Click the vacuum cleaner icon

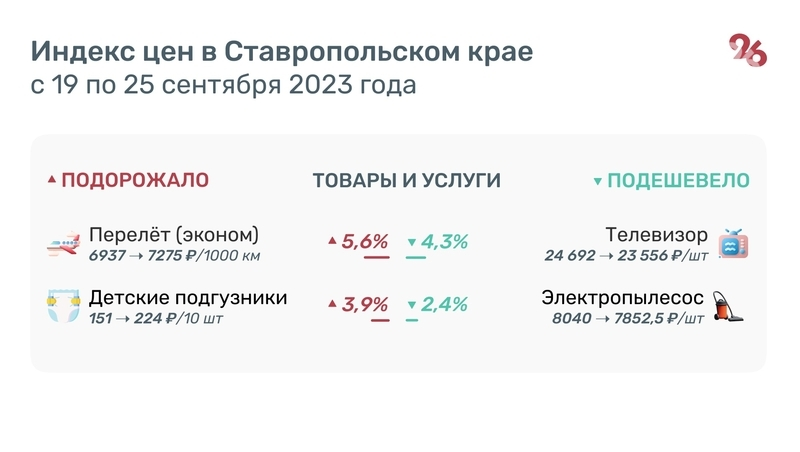click(x=736, y=305)
